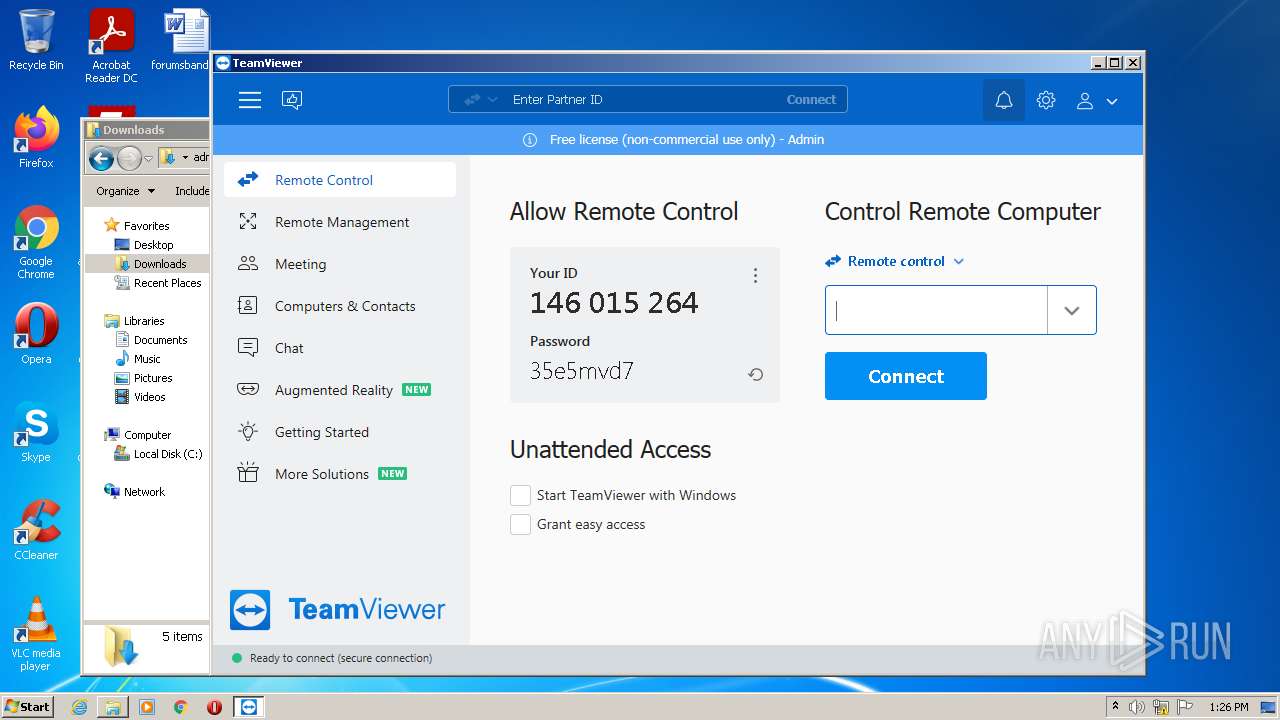The image size is (1280, 720).
Task: Click the Remote Control arrows icon in sidebar
Action: (248, 180)
